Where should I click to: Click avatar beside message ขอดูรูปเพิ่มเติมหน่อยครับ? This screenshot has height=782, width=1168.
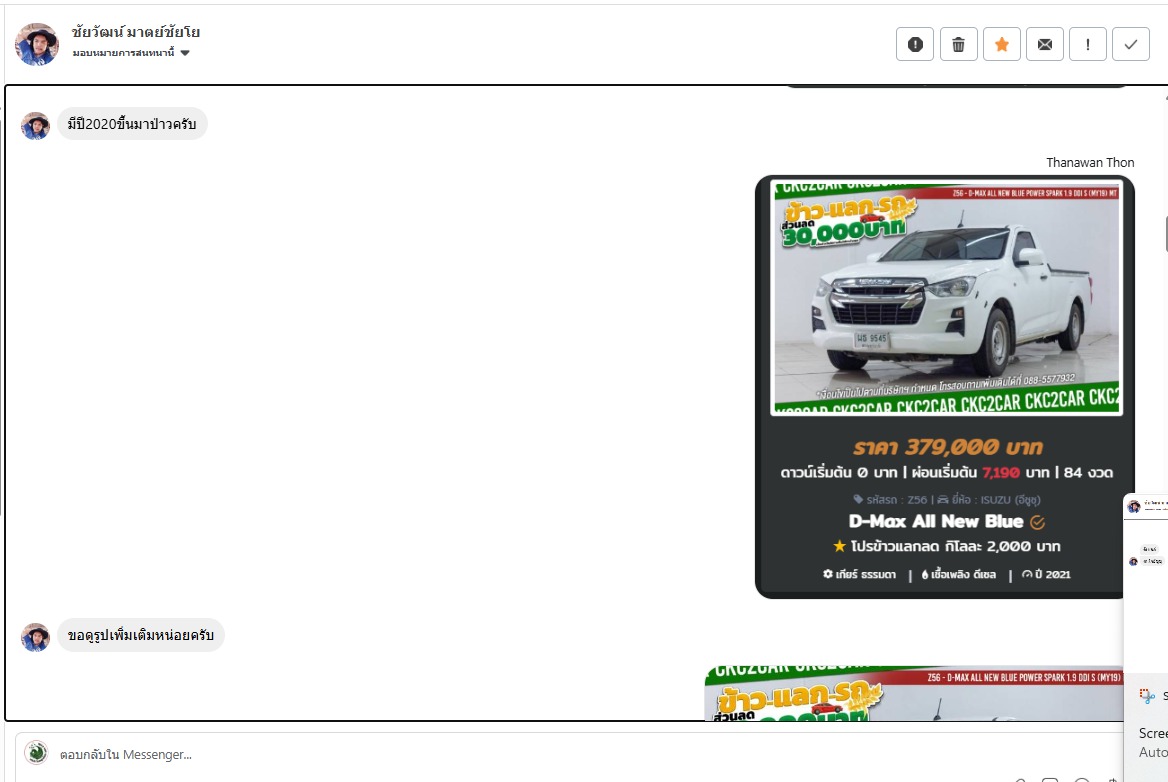point(35,638)
